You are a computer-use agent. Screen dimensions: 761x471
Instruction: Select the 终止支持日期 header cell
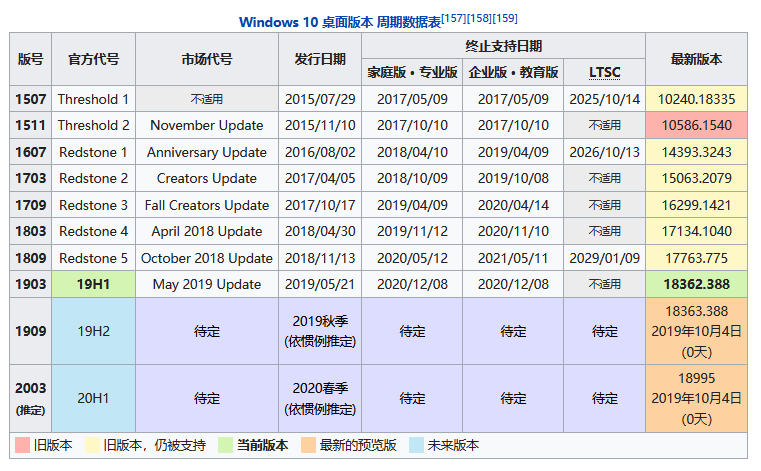click(x=503, y=46)
